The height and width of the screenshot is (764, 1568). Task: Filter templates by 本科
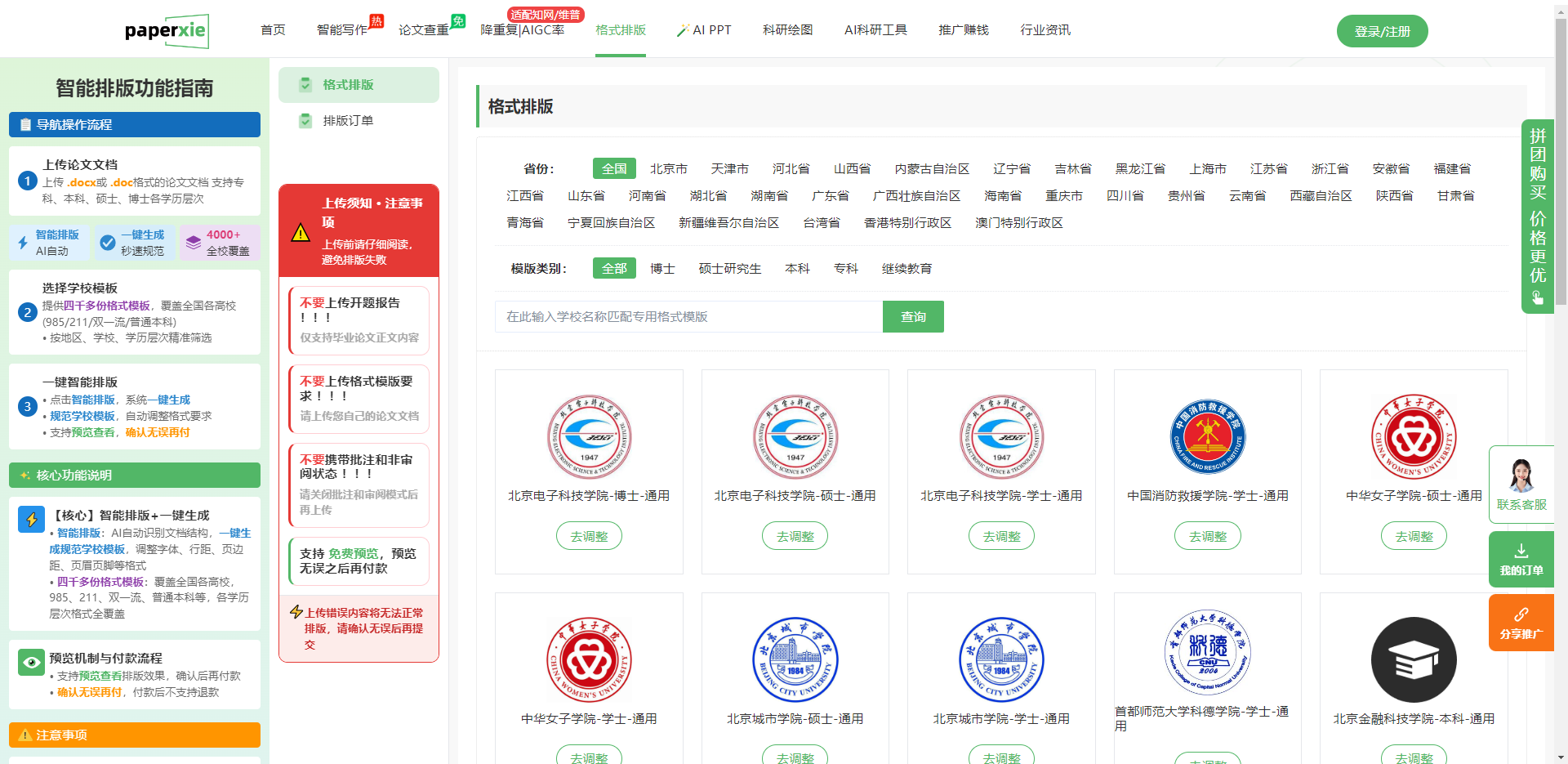point(797,269)
